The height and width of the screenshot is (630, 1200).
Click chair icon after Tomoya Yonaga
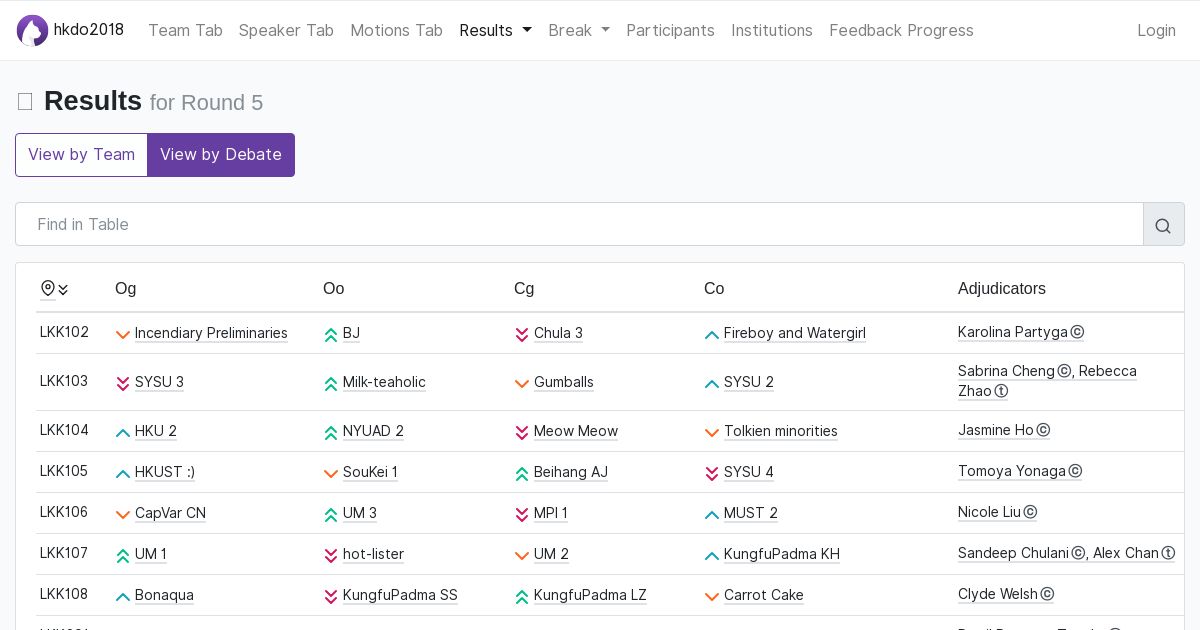[x=1075, y=471]
